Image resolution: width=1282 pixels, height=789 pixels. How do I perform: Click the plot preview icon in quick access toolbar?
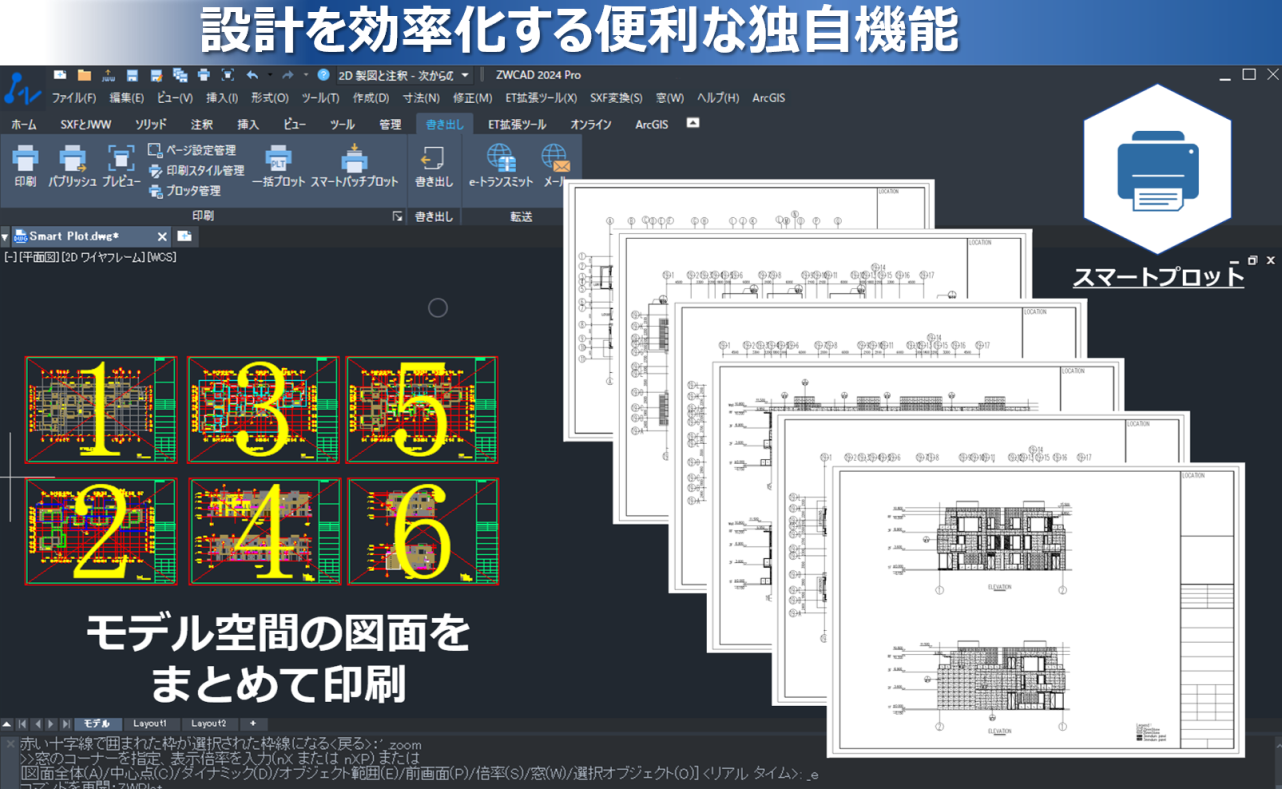click(x=228, y=75)
